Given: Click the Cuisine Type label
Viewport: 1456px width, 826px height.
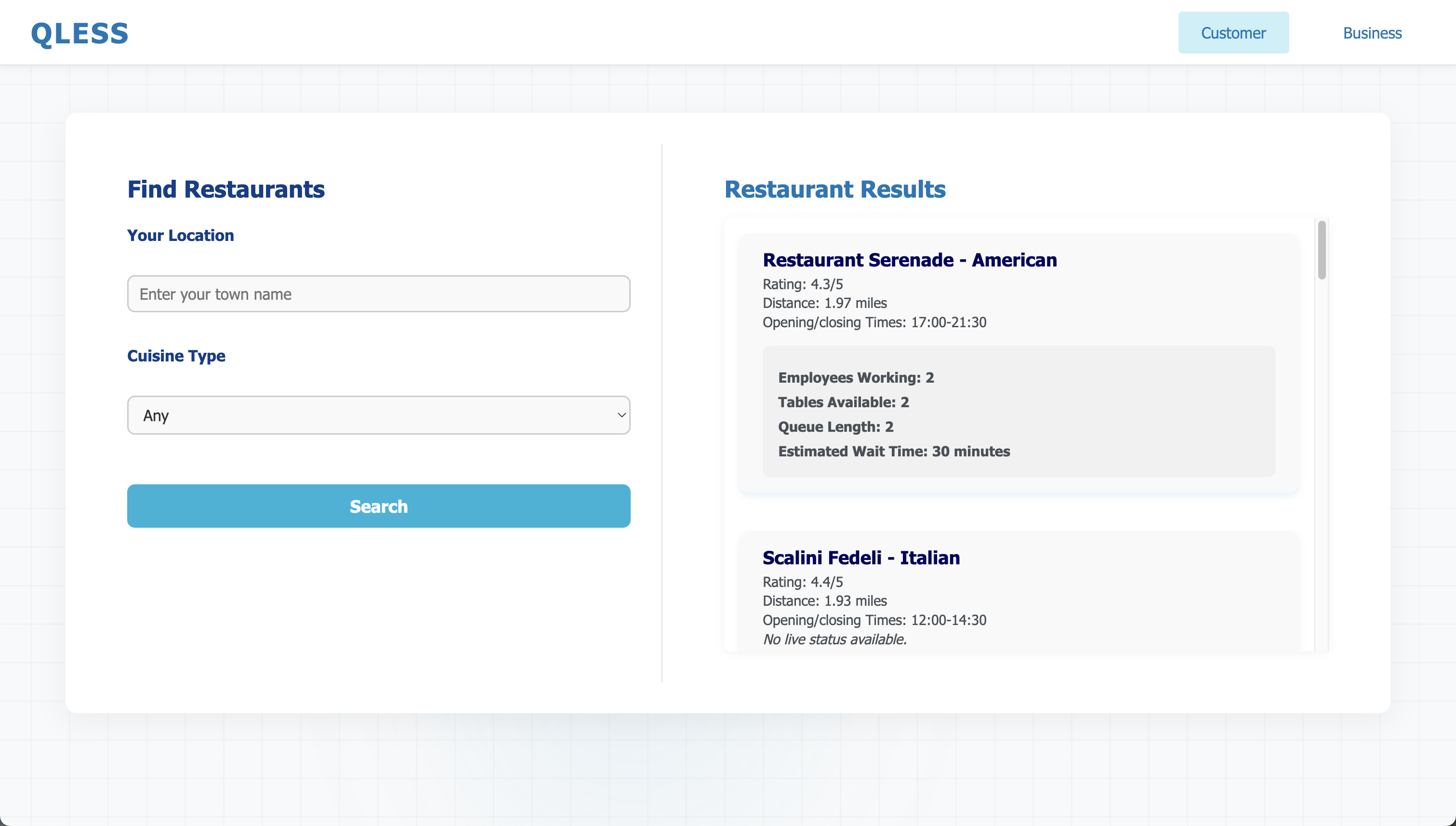Looking at the screenshot, I should [x=176, y=356].
